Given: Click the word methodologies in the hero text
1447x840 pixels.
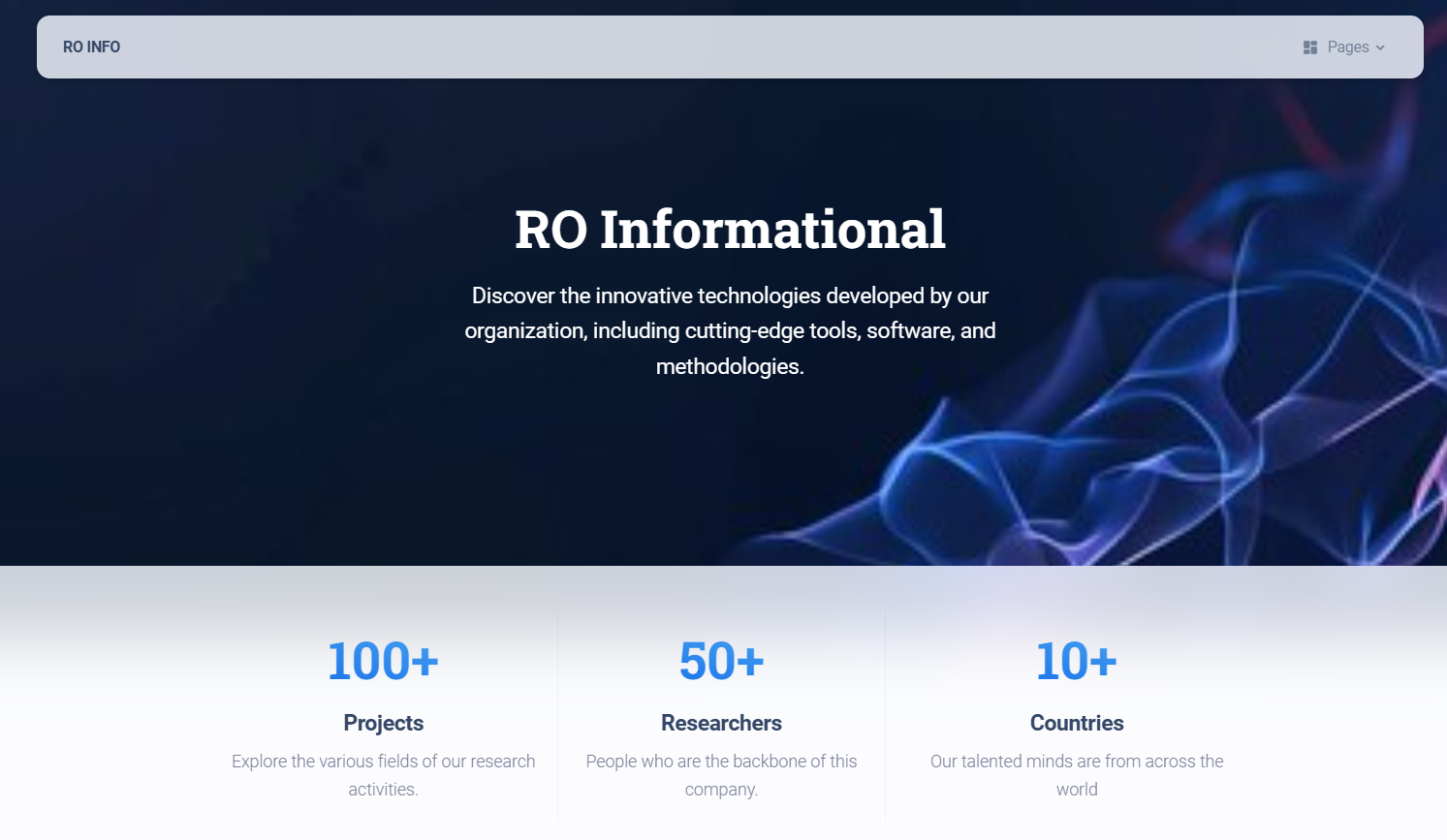Looking at the screenshot, I should pyautogui.click(x=727, y=367).
